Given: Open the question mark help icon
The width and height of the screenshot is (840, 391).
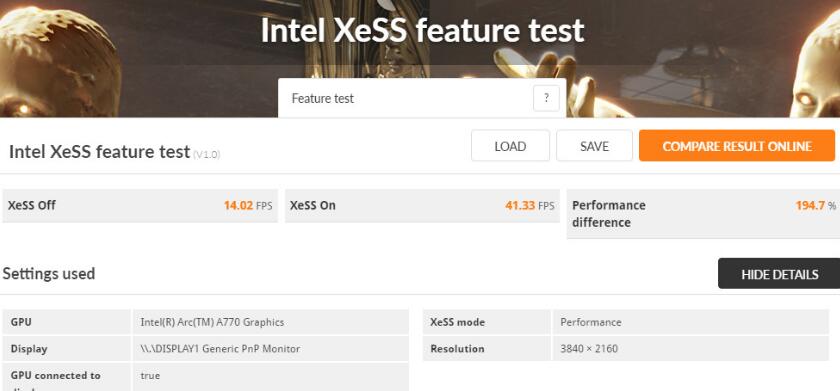Looking at the screenshot, I should pos(546,98).
